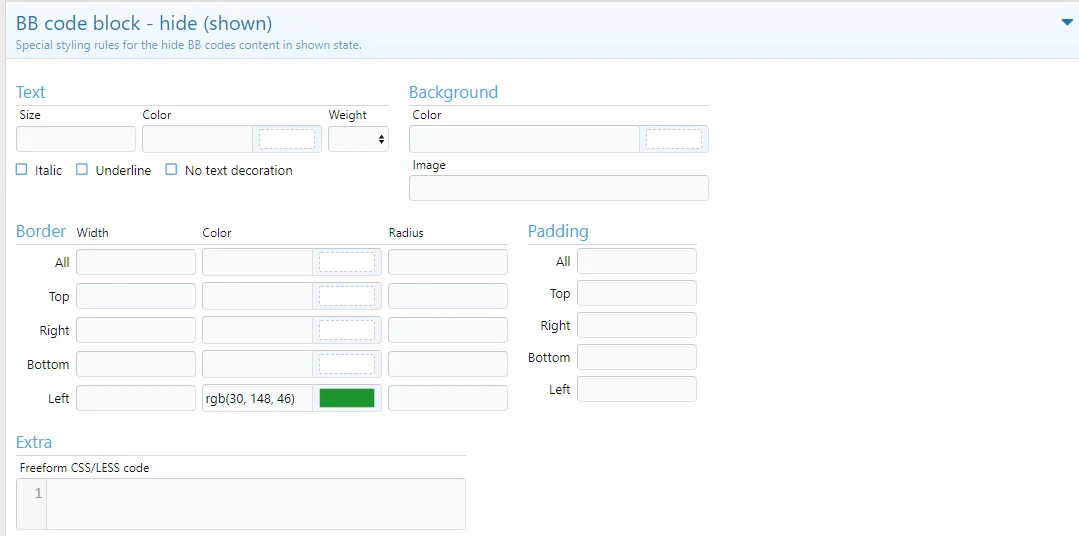Open the text Weight dropdown
Screen dimensions: 1079x536
click(x=358, y=139)
